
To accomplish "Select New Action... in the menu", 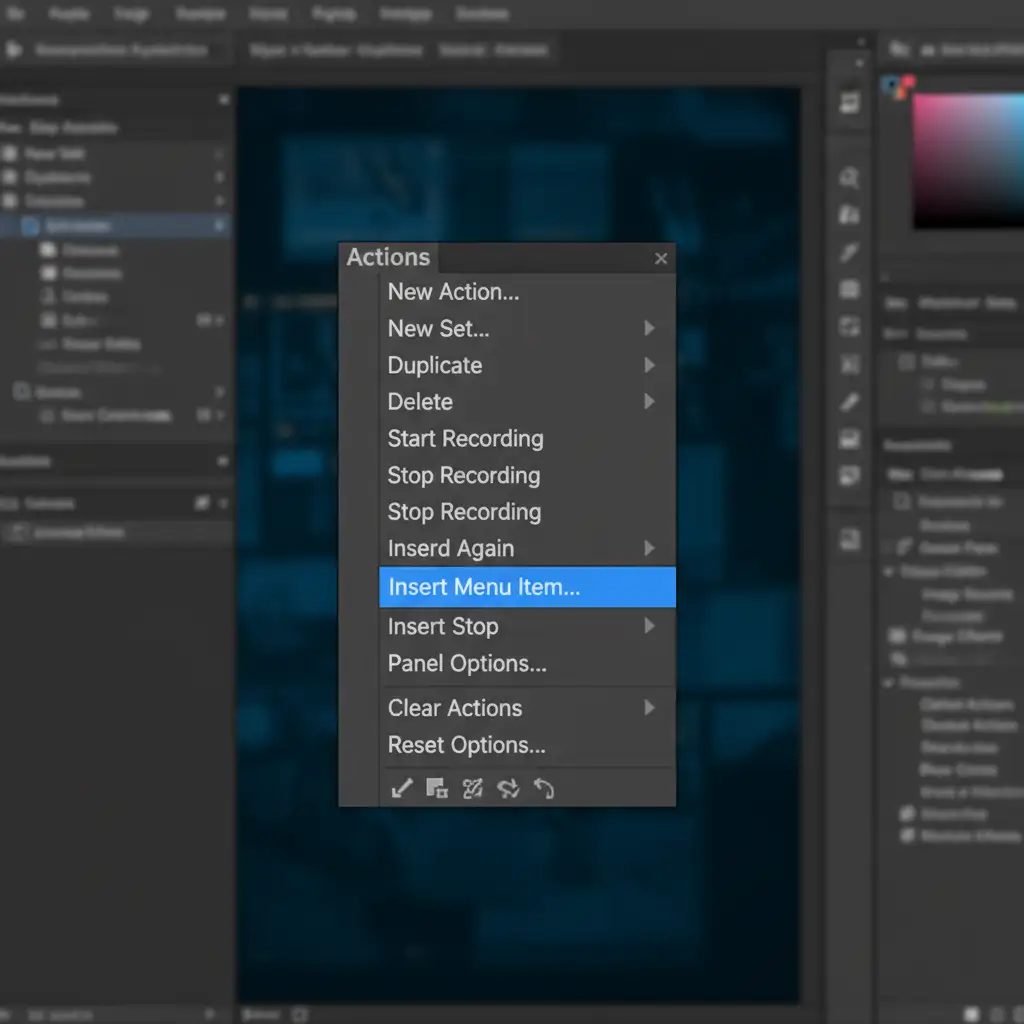I will 453,292.
